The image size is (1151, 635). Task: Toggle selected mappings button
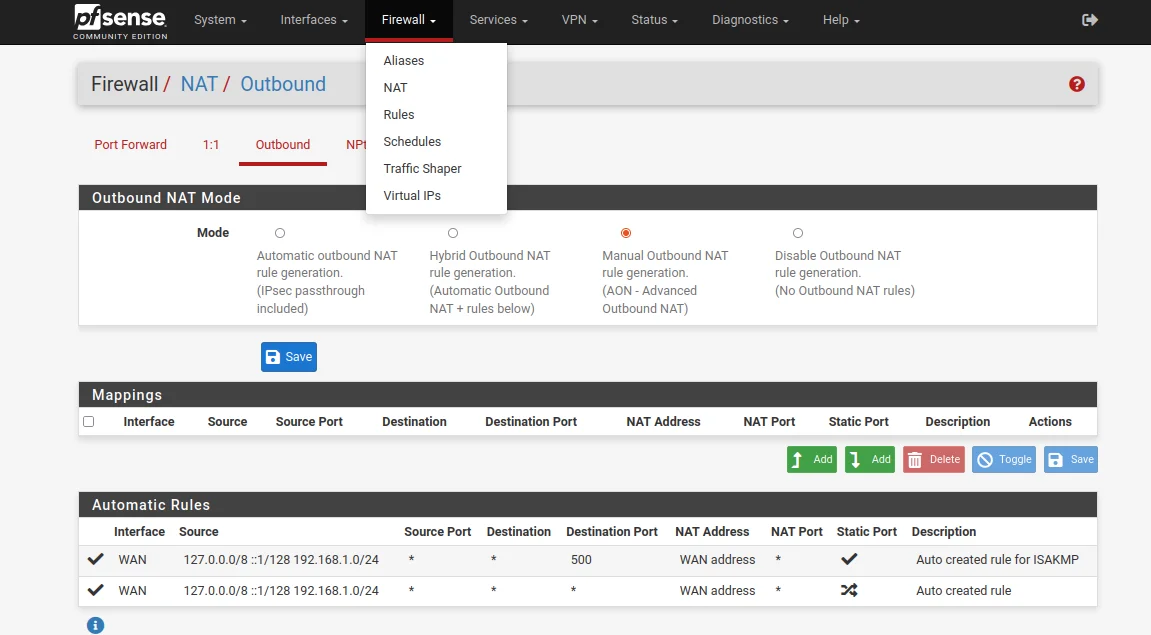coord(1003,459)
